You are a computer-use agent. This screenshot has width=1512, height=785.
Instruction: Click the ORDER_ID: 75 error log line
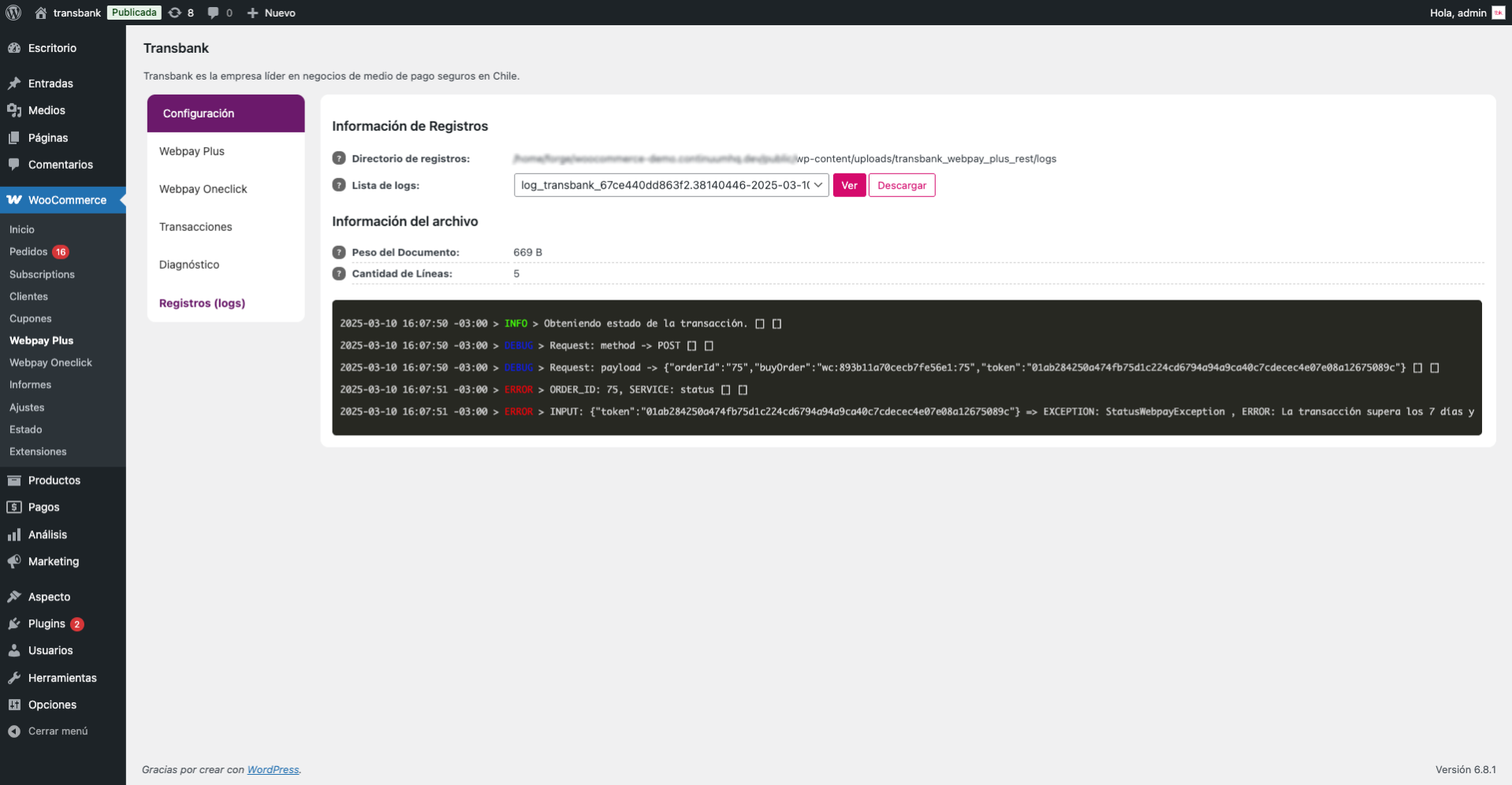click(x=544, y=390)
